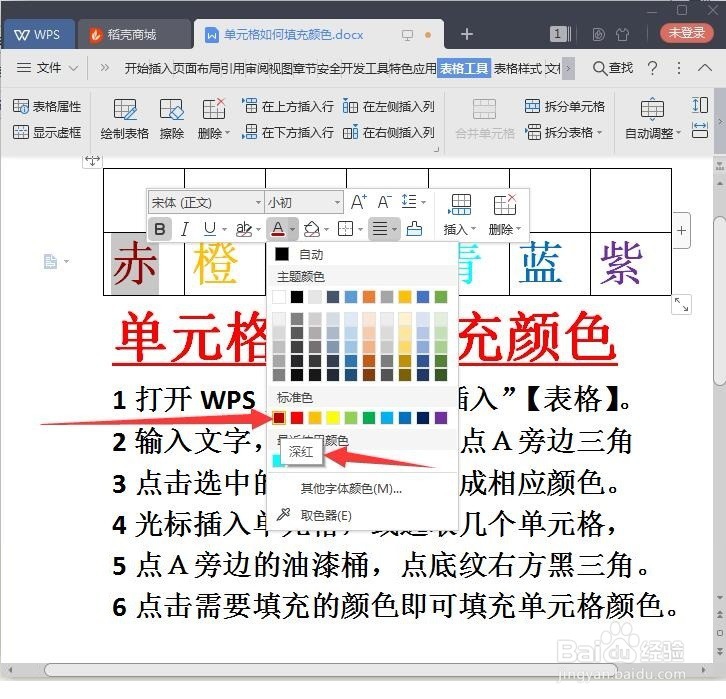
Task: Open the mini toolbar Insert (插入) dropdown
Action: 460,214
